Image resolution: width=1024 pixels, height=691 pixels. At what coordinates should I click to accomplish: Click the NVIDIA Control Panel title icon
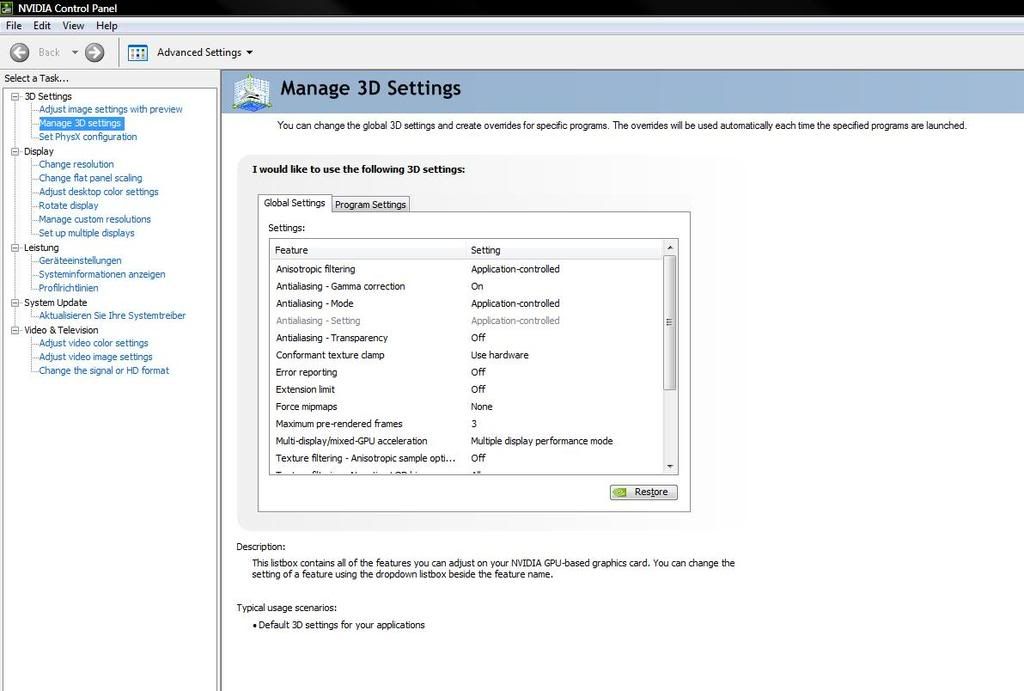click(7, 8)
